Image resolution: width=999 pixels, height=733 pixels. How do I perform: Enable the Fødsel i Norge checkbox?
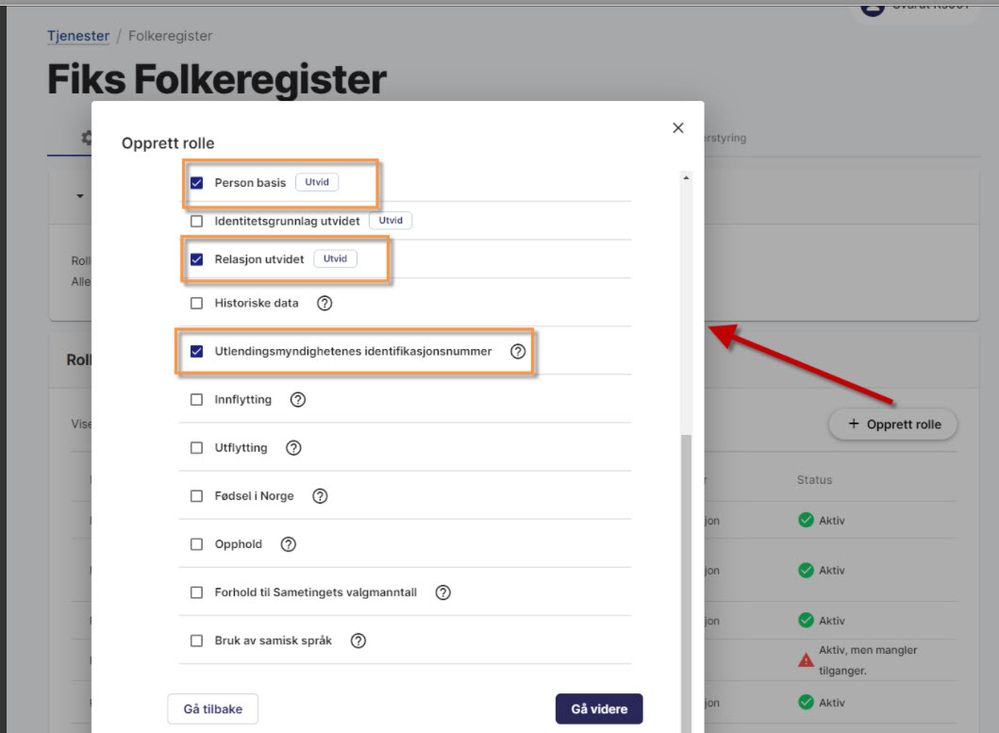click(197, 496)
